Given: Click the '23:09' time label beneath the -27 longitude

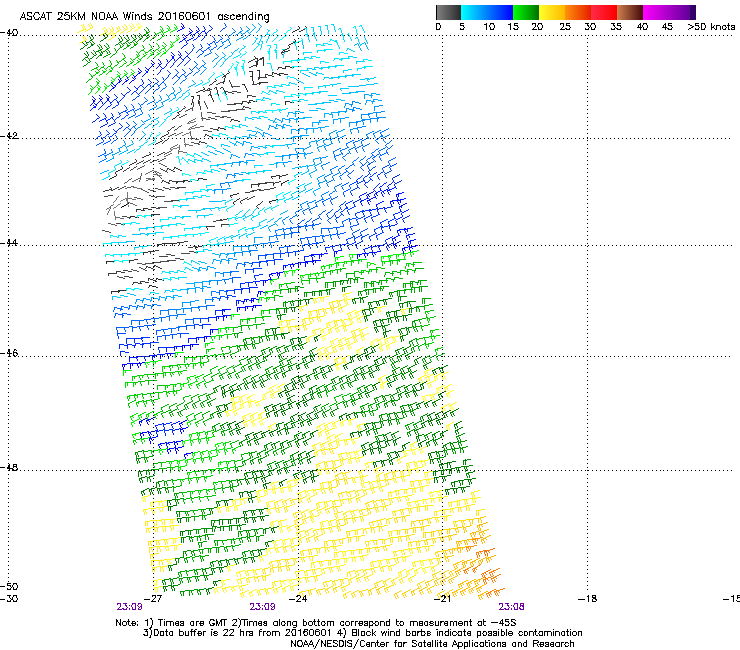Looking at the screenshot, I should point(130,607).
